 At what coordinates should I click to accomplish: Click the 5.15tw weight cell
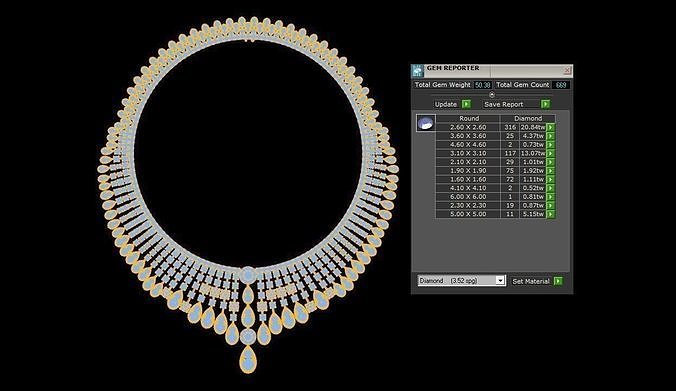pyautogui.click(x=533, y=214)
